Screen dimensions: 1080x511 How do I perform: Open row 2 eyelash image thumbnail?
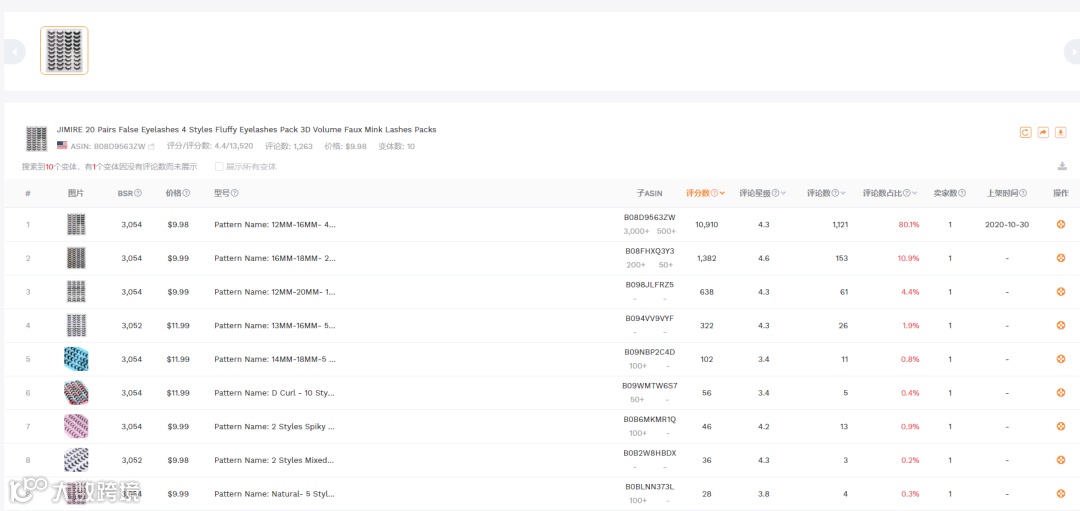point(76,258)
